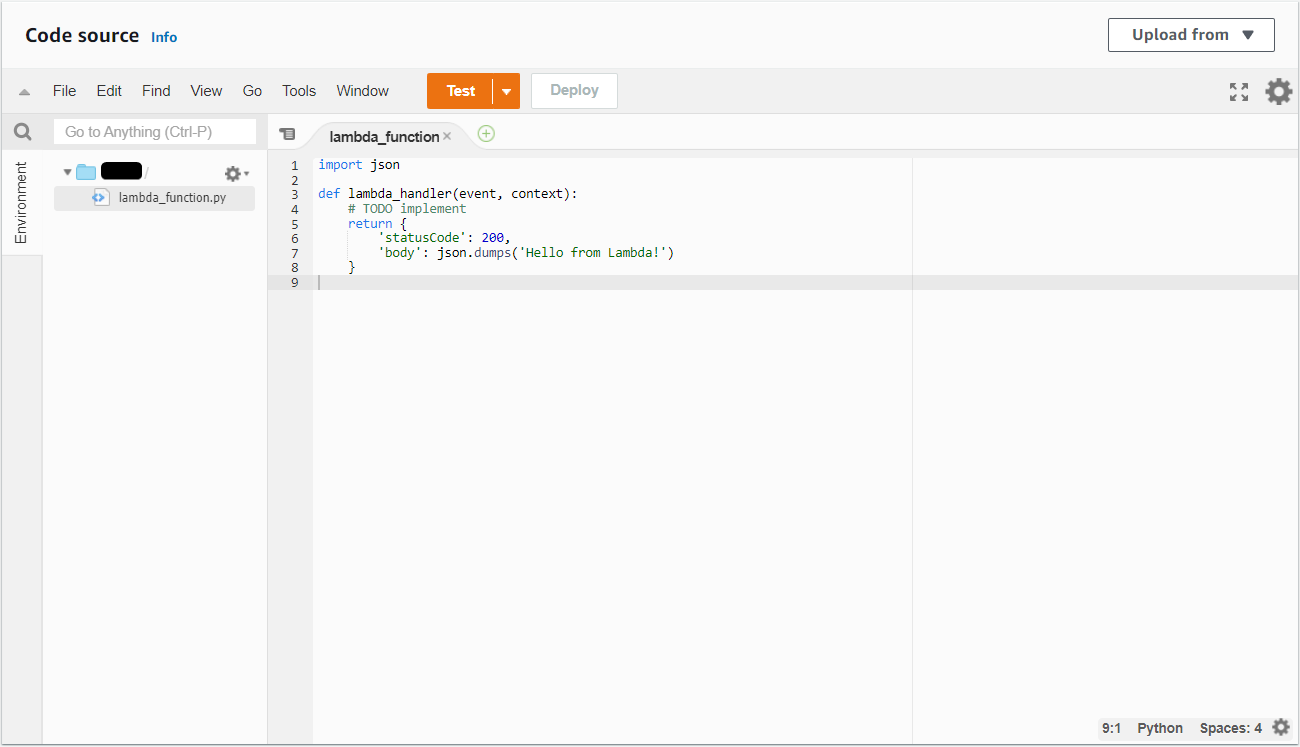Click the tab list icon beside lambda_function tab
The height and width of the screenshot is (747, 1300).
click(x=287, y=134)
